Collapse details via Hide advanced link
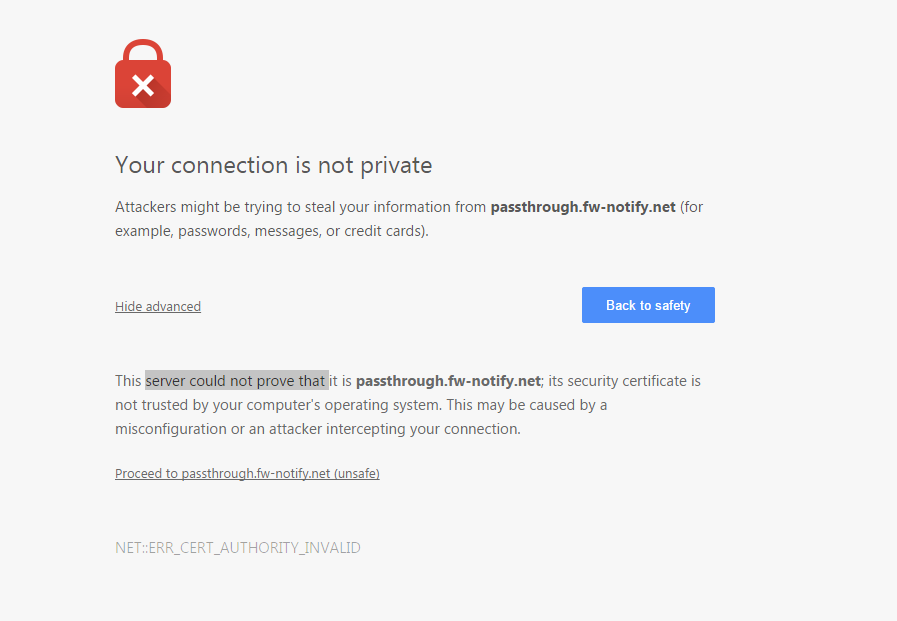 [158, 306]
